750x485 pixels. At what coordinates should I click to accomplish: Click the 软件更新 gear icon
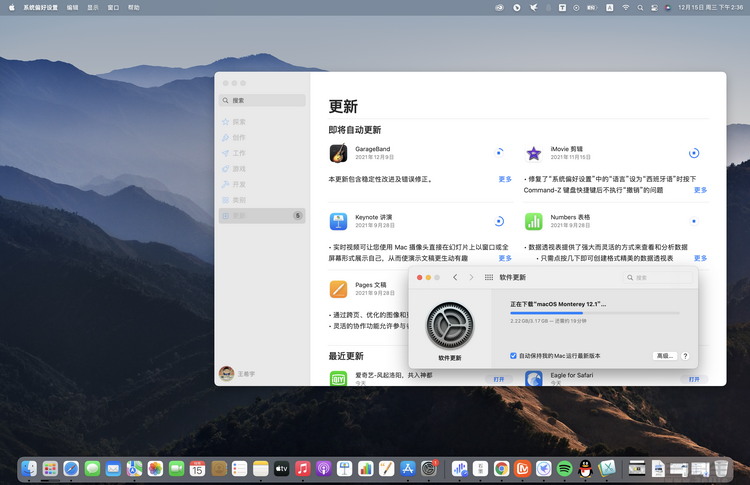point(450,326)
